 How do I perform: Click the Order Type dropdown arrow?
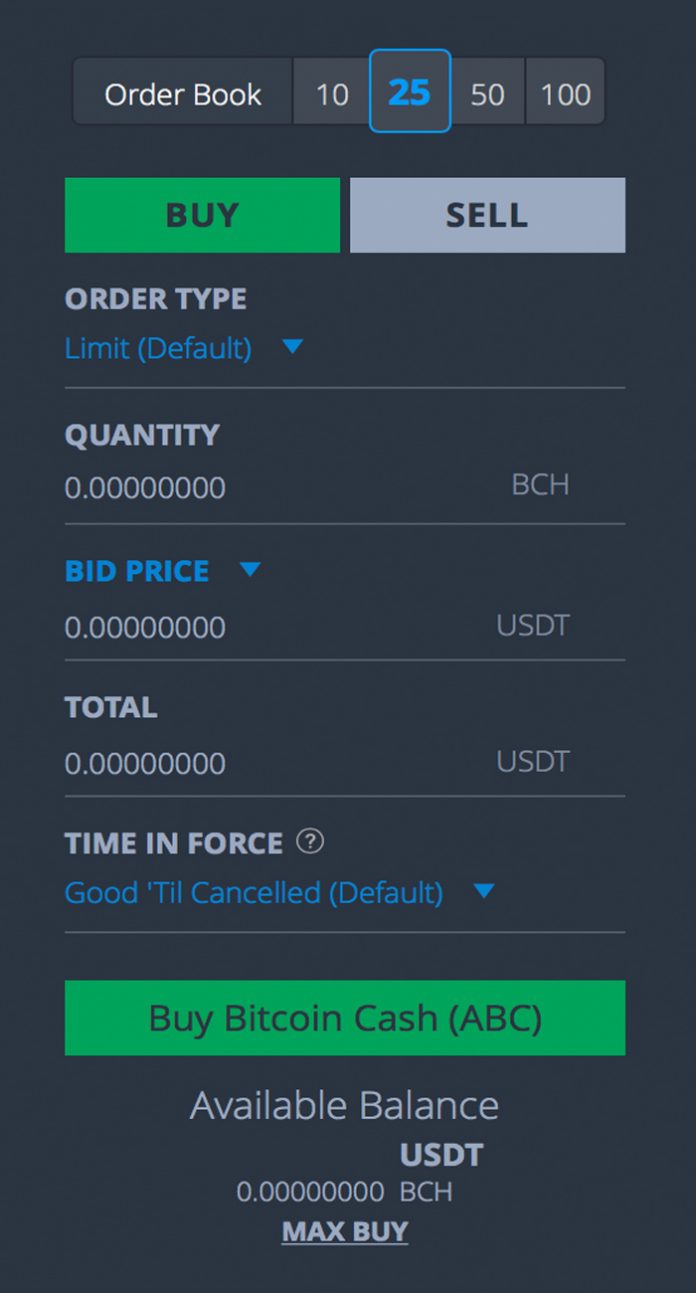(292, 347)
